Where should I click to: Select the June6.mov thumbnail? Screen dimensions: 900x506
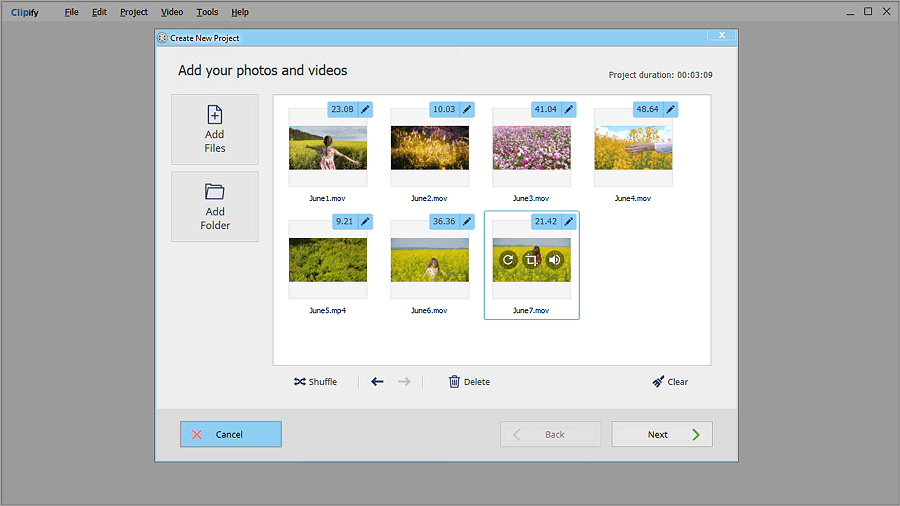[430, 260]
